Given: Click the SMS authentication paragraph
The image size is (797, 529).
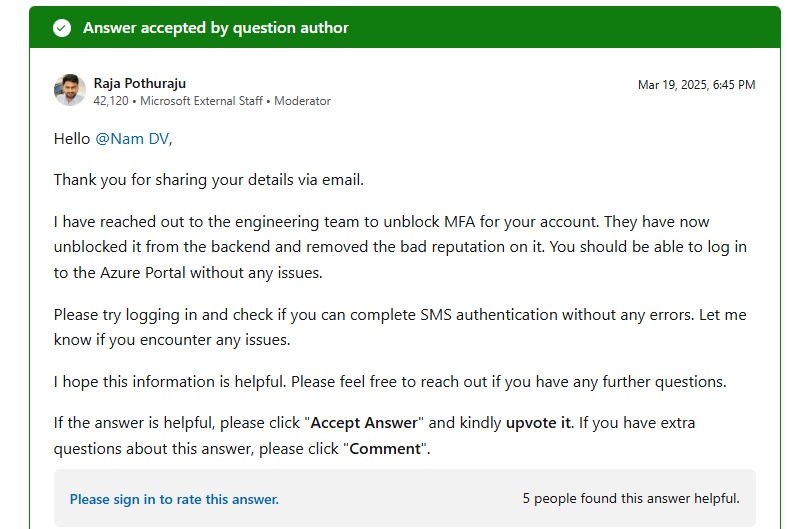Looking at the screenshot, I should coord(400,327).
